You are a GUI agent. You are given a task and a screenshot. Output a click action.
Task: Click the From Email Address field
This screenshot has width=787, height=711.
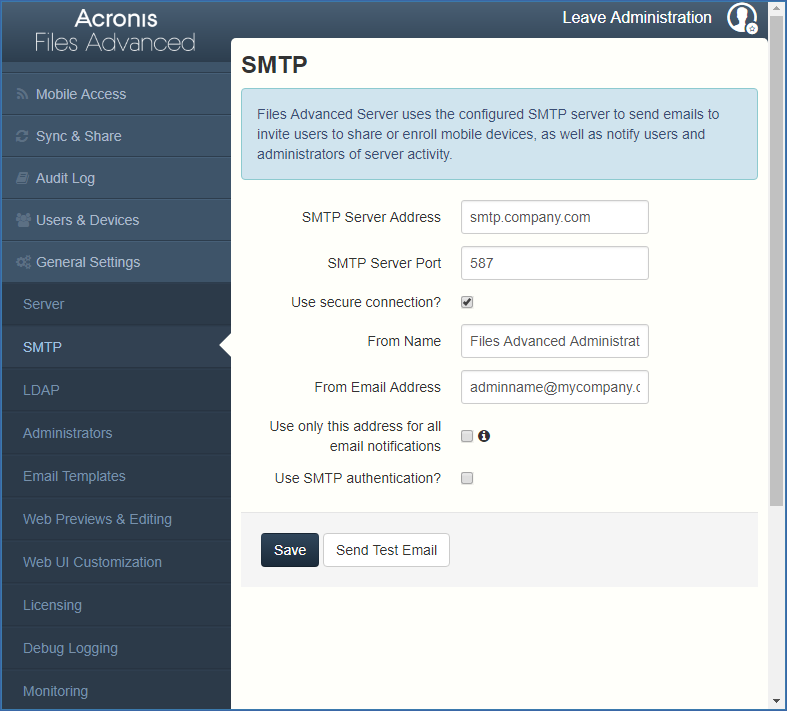555,387
